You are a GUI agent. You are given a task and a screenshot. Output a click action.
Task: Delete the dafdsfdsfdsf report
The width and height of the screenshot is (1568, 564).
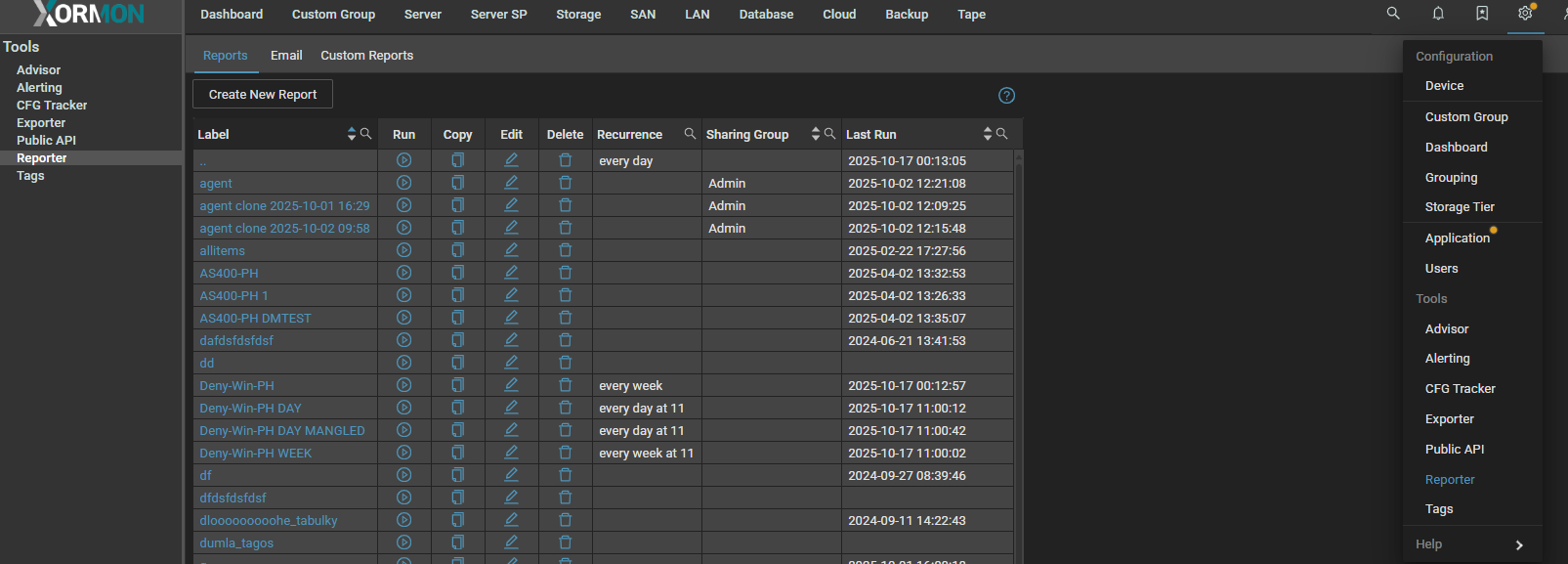(x=565, y=340)
